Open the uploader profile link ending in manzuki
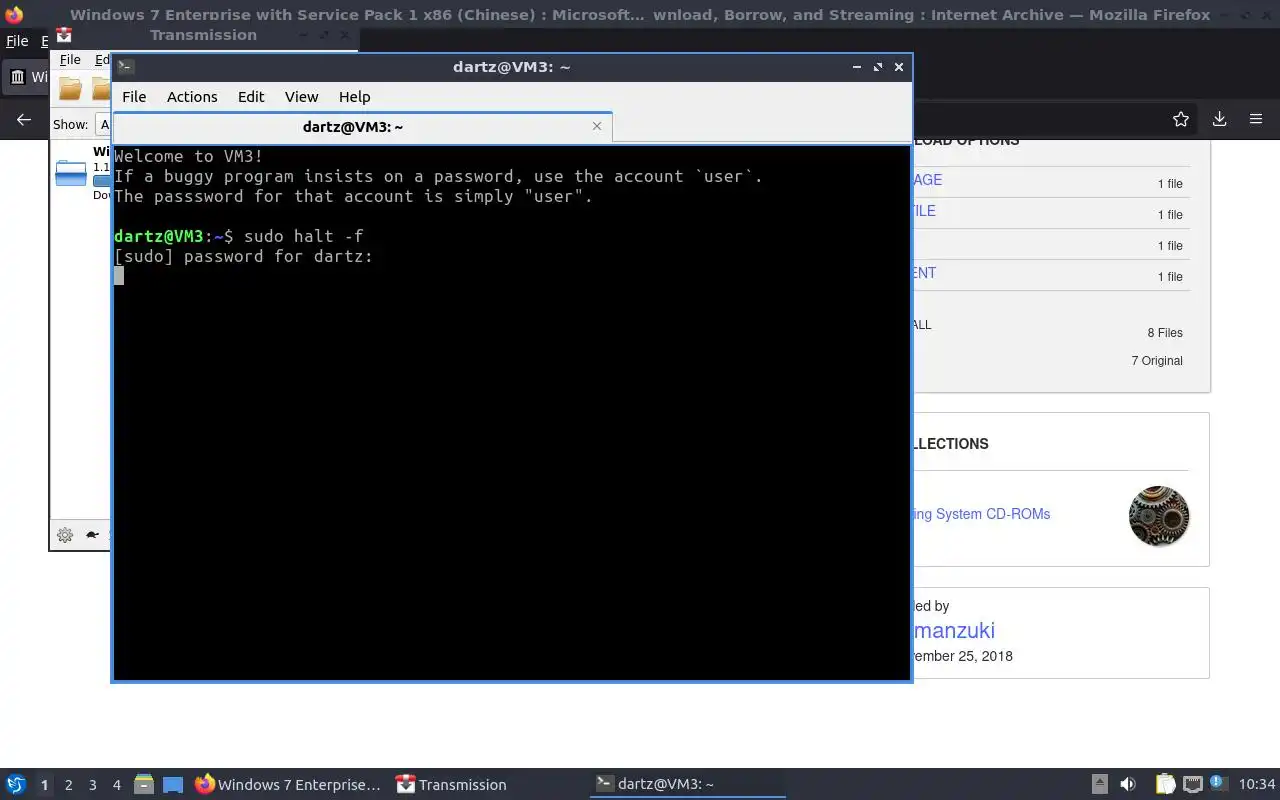The height and width of the screenshot is (800, 1280). coord(954,631)
